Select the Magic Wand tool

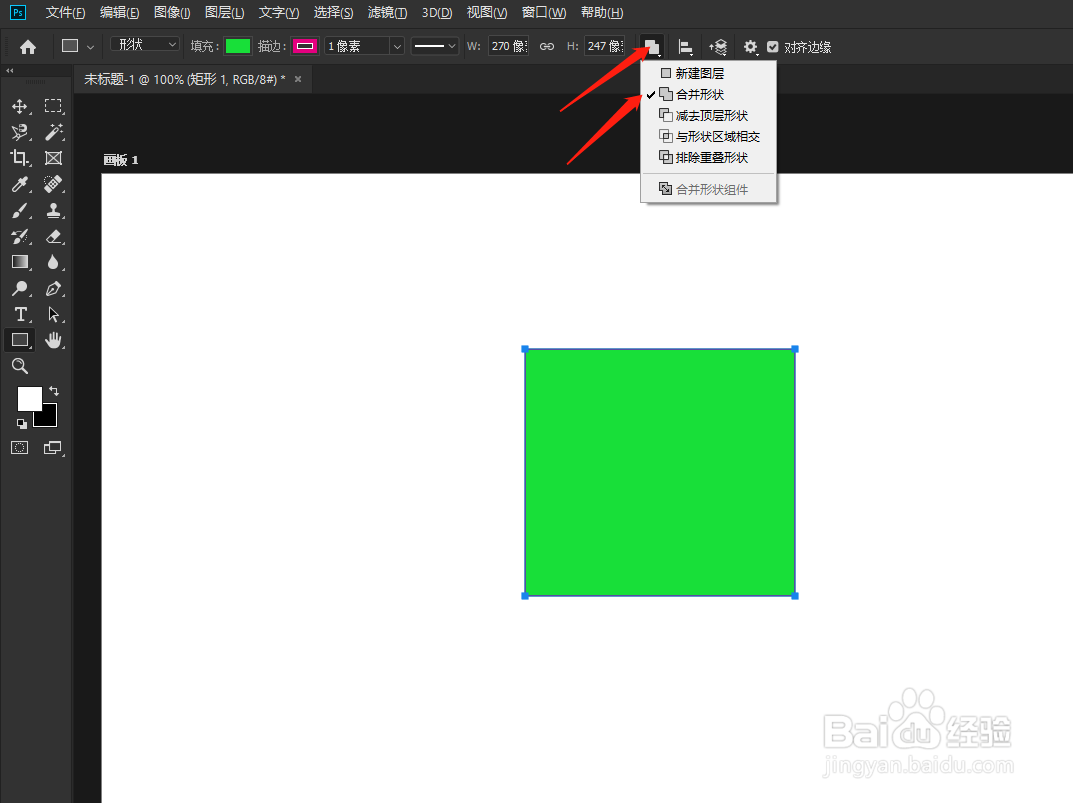(x=53, y=132)
